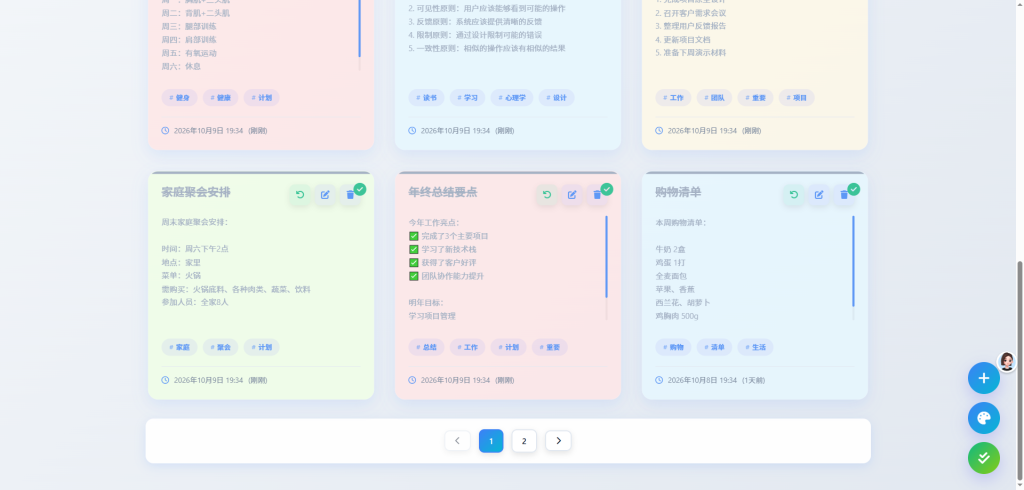Click the 购物 tag
The image size is (1024, 490).
673,347
